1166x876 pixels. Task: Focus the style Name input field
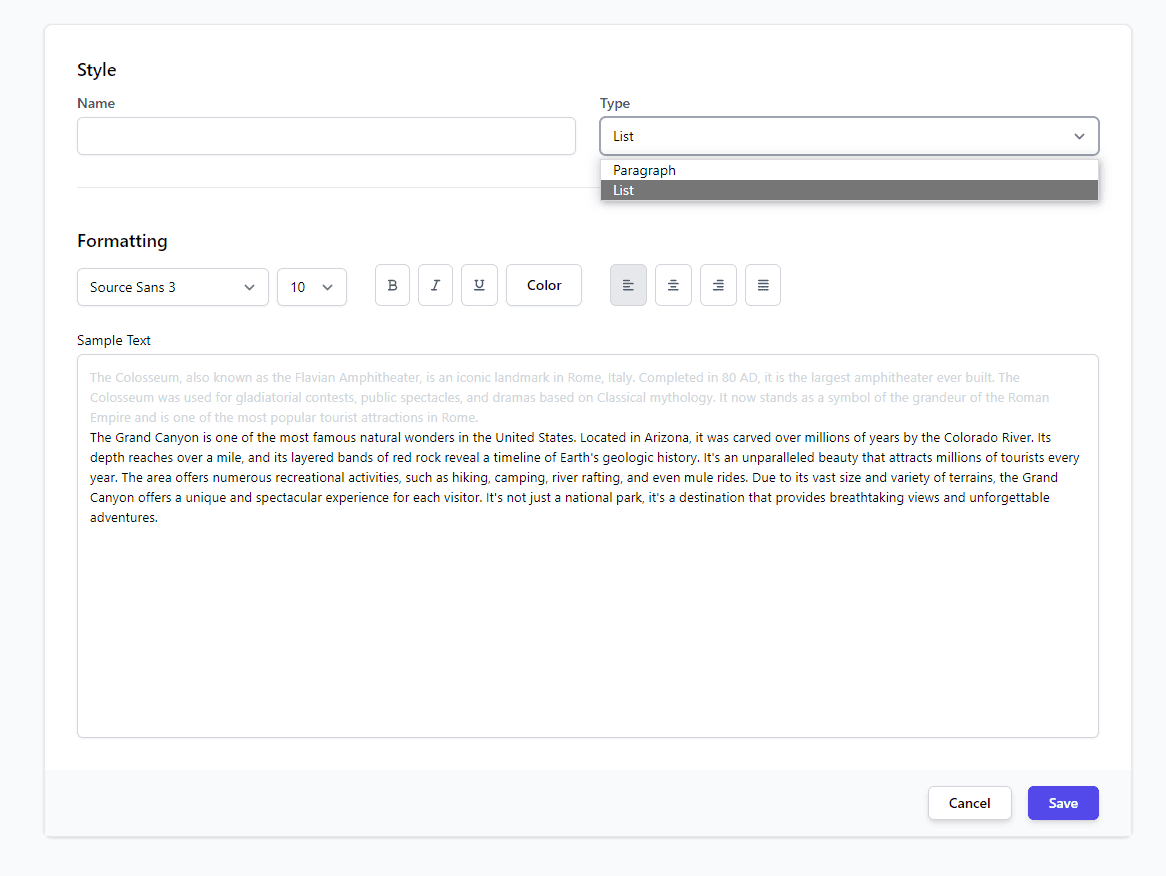coord(326,136)
